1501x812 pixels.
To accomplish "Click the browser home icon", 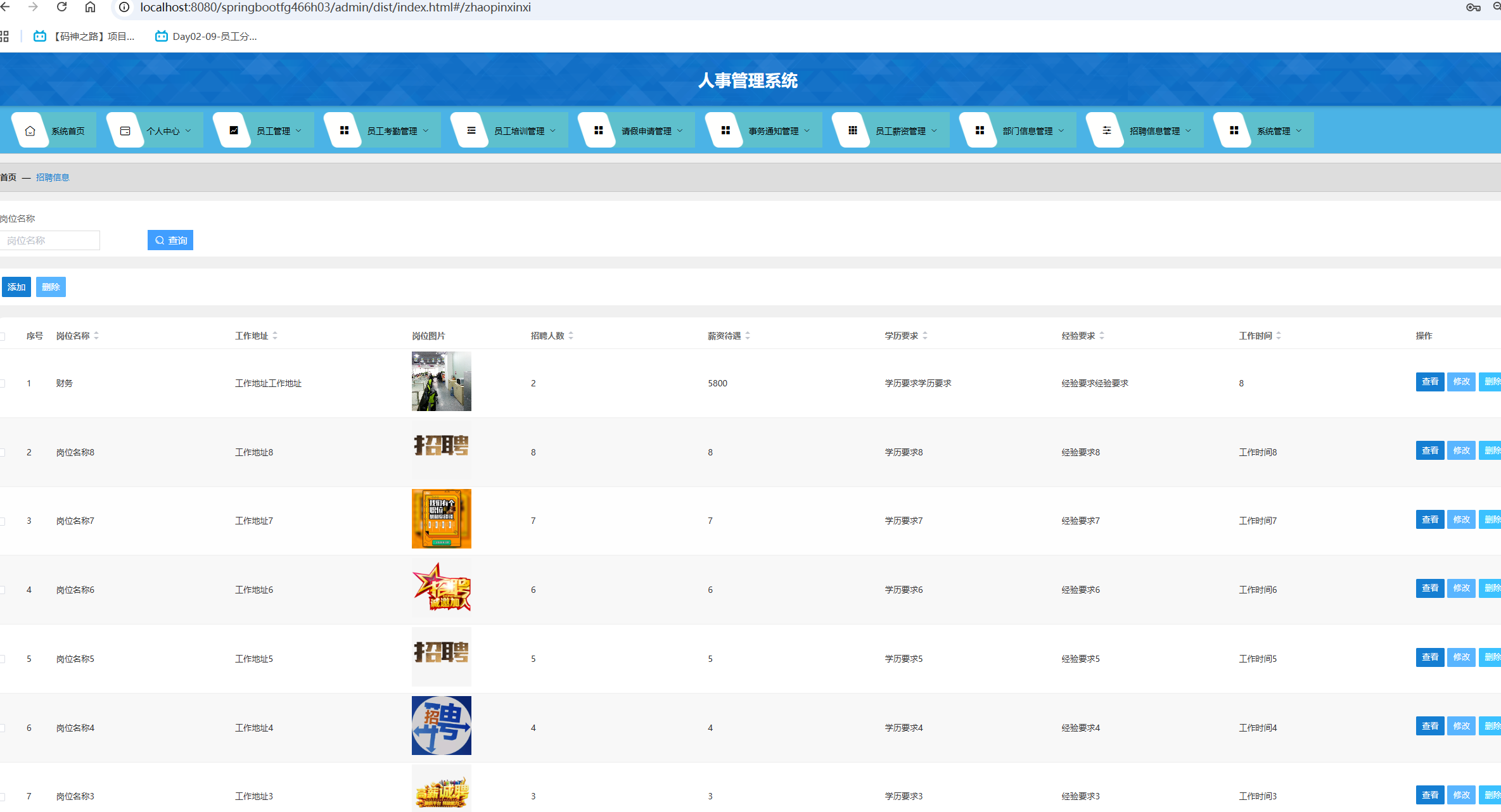I will pyautogui.click(x=90, y=7).
